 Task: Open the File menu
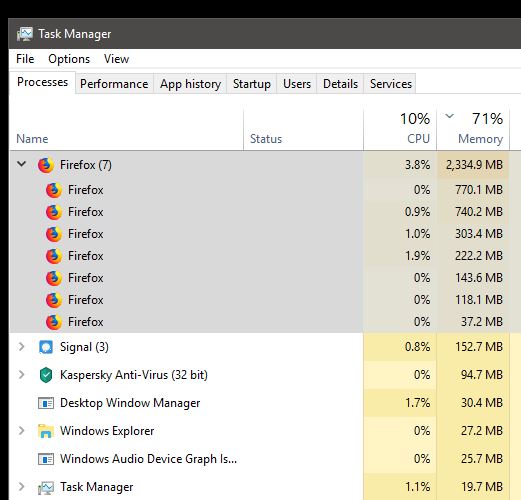tap(25, 59)
